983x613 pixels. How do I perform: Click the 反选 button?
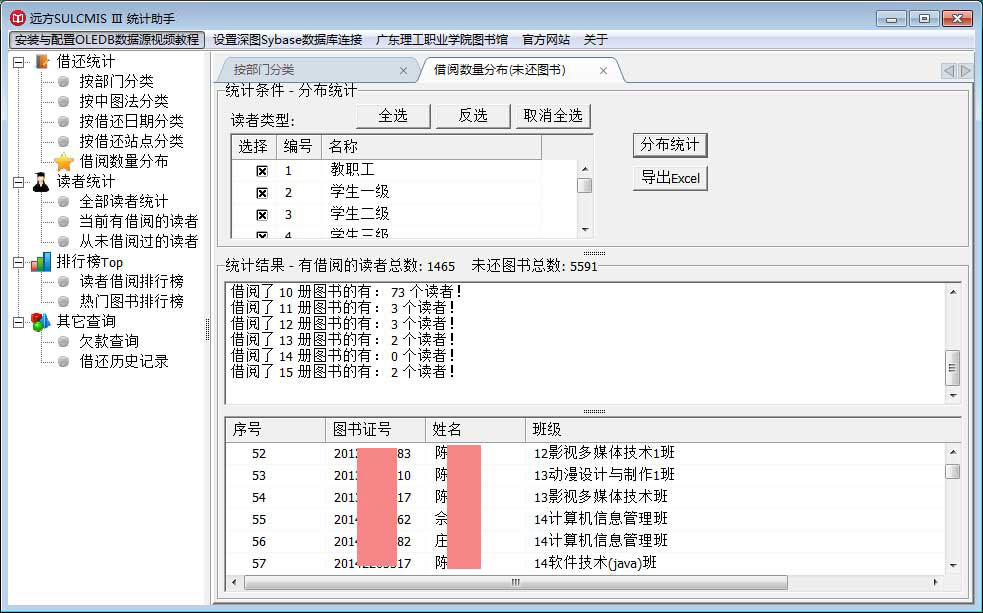473,116
